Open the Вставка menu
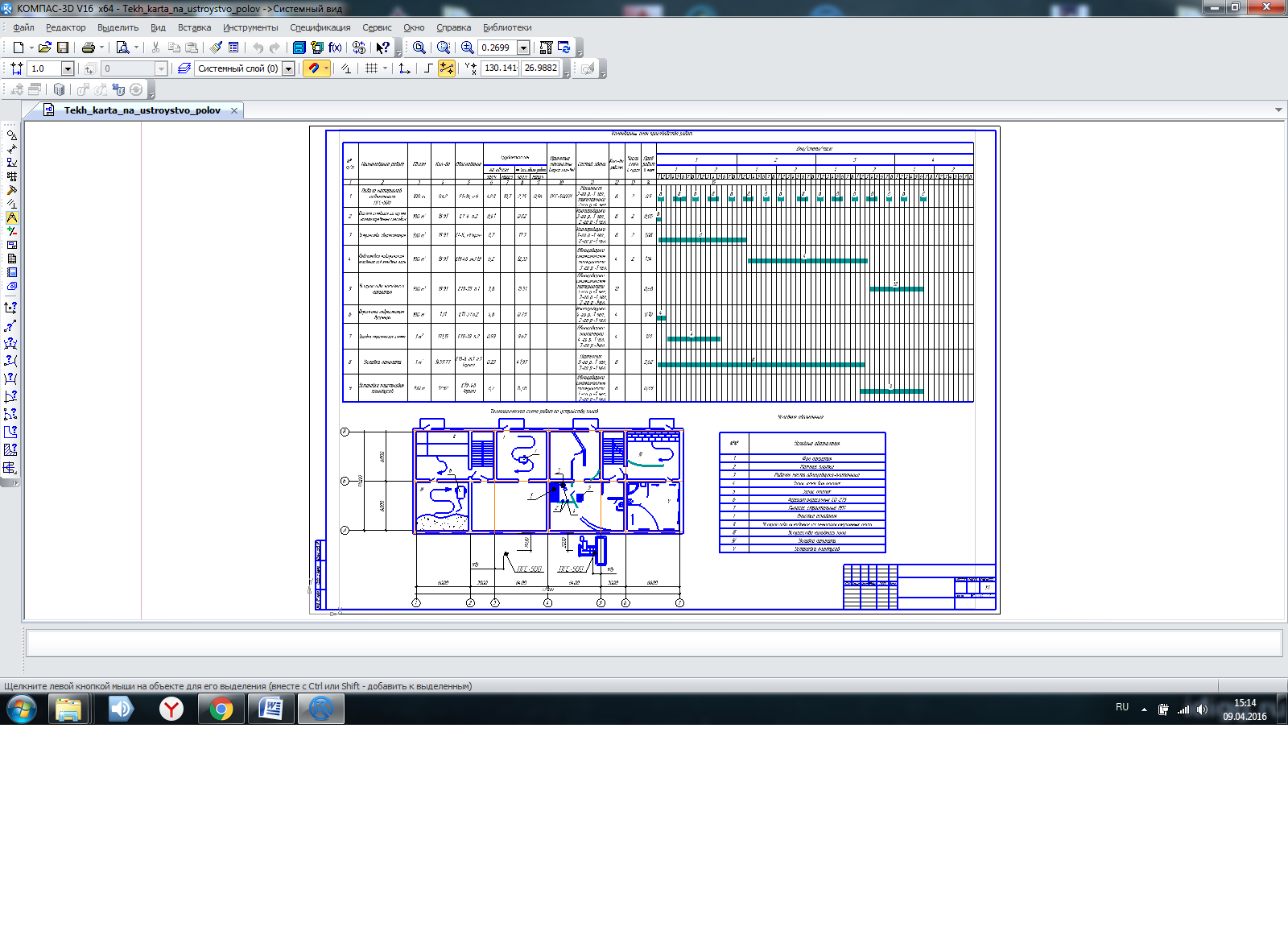This screenshot has width=1288, height=935. click(x=195, y=27)
